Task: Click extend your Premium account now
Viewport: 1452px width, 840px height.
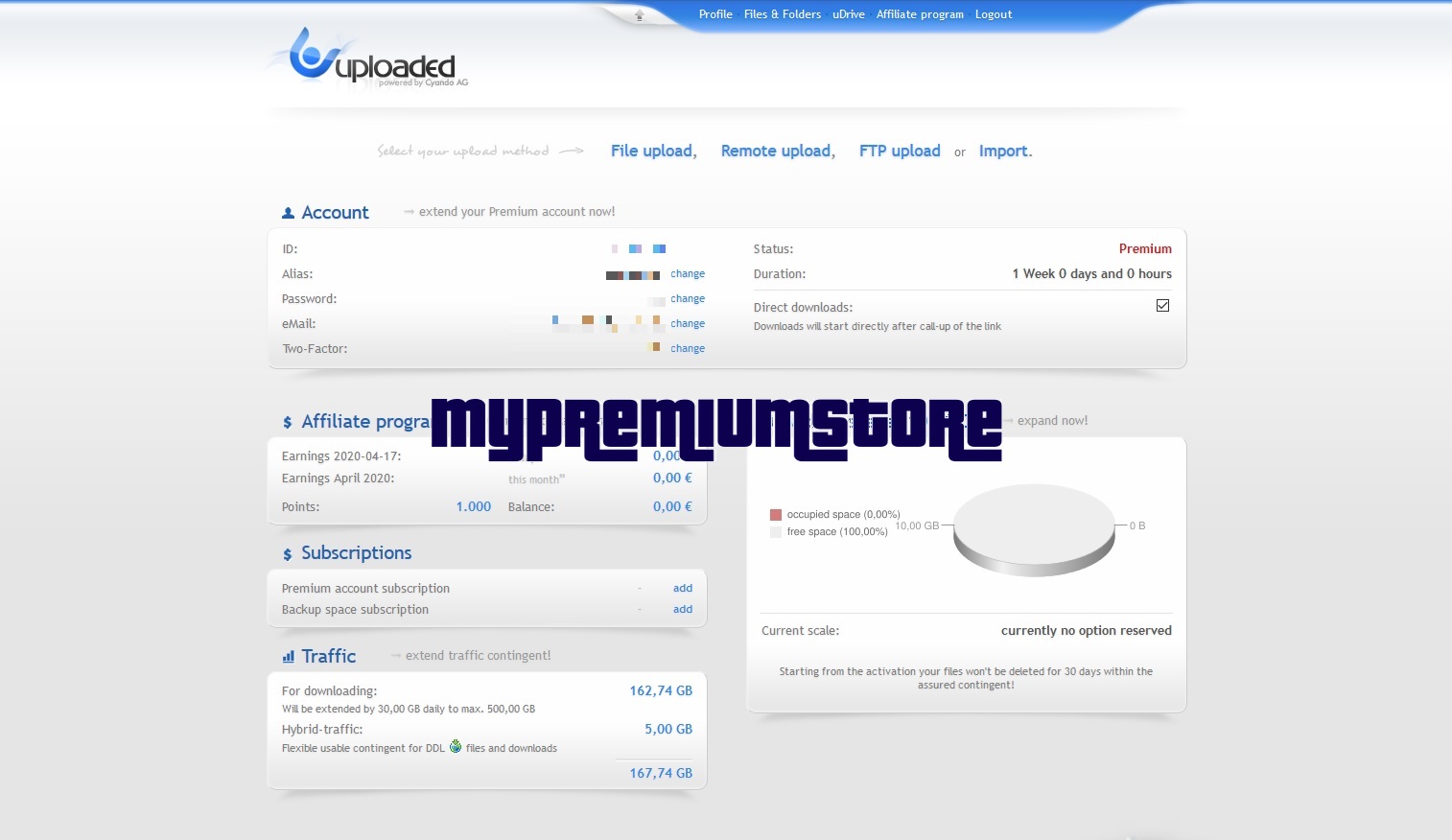Action: point(517,212)
